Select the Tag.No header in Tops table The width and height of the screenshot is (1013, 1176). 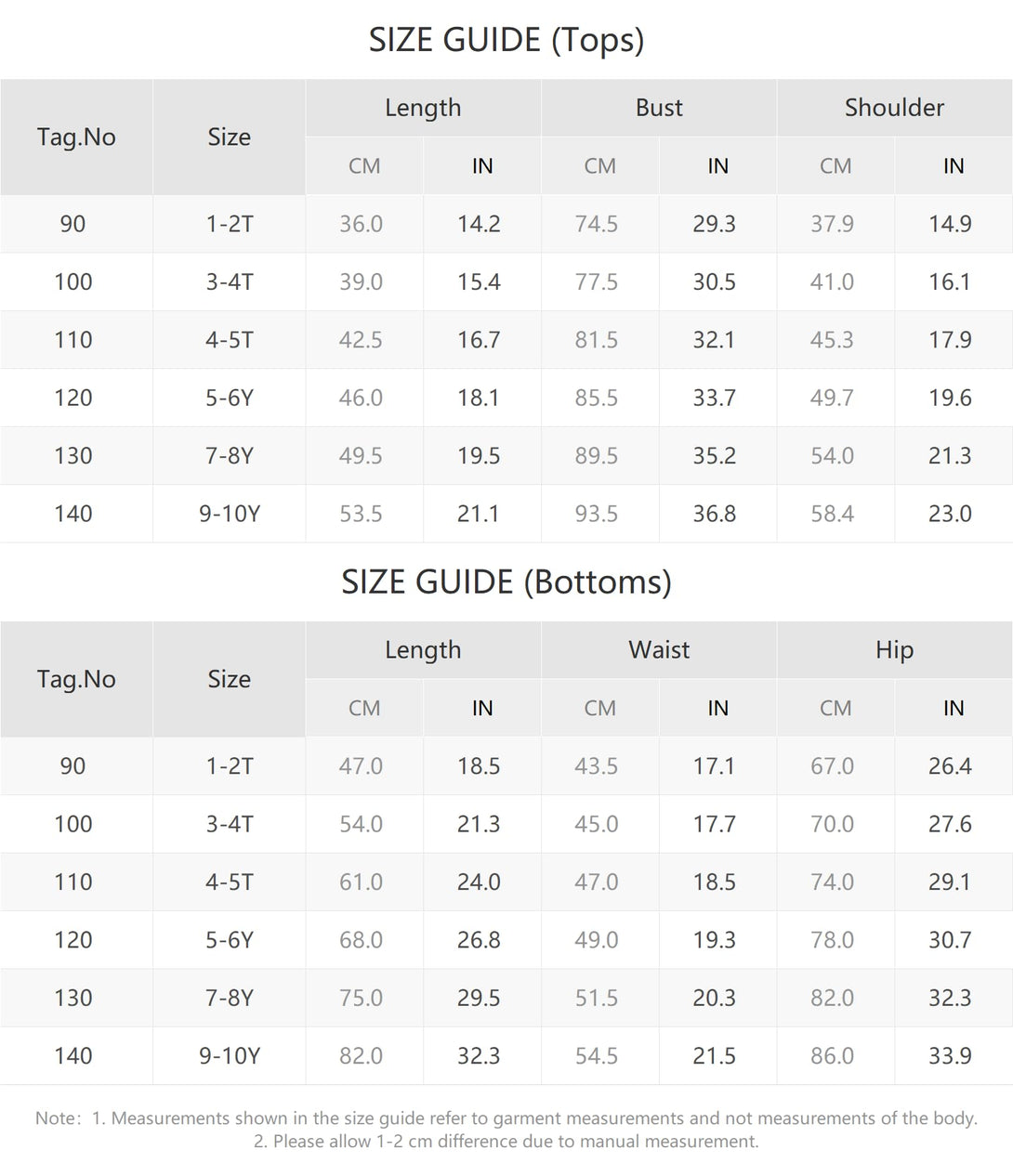[76, 137]
